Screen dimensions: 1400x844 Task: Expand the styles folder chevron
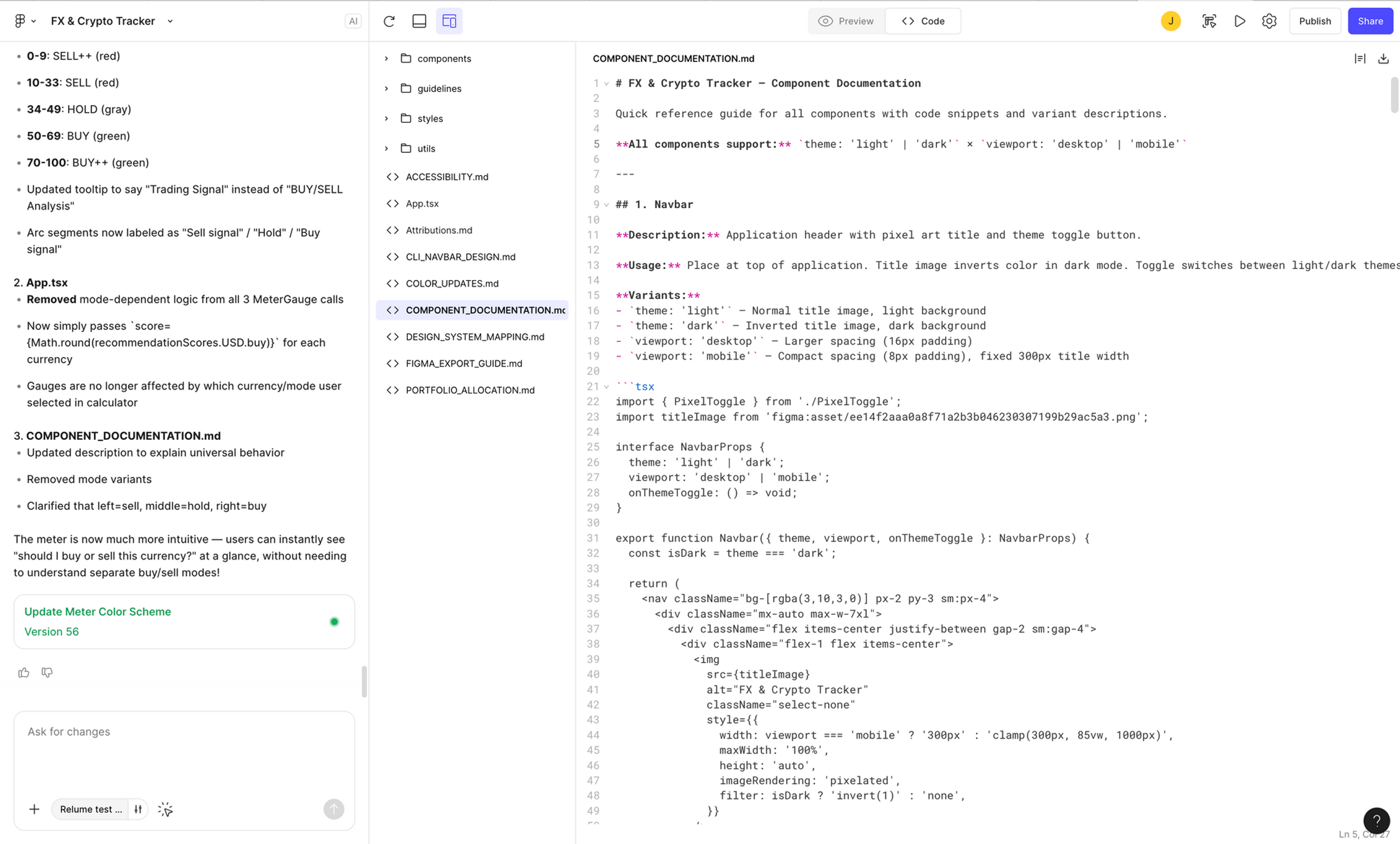[x=386, y=119]
